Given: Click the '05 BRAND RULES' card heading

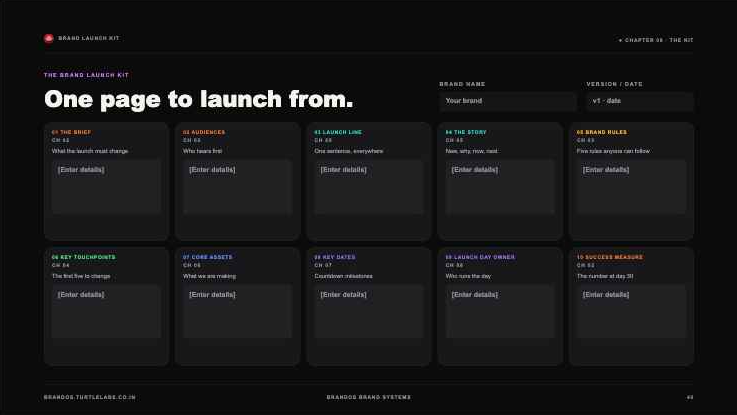Looking at the screenshot, I should [x=602, y=133].
